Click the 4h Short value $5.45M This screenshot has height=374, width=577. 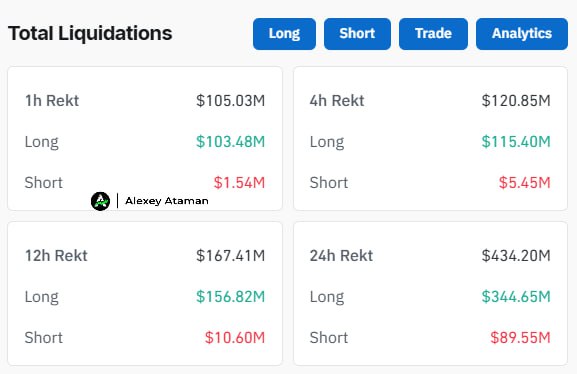click(x=525, y=183)
